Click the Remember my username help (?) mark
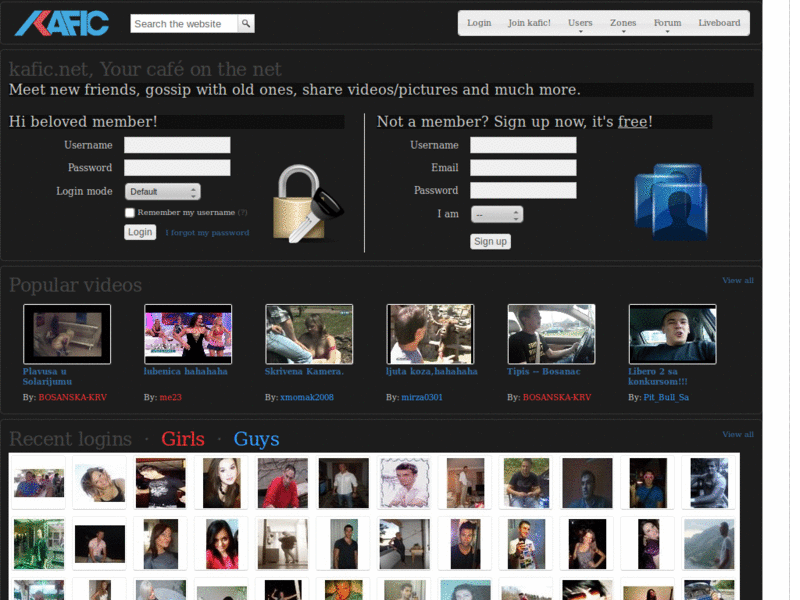 [x=242, y=213]
